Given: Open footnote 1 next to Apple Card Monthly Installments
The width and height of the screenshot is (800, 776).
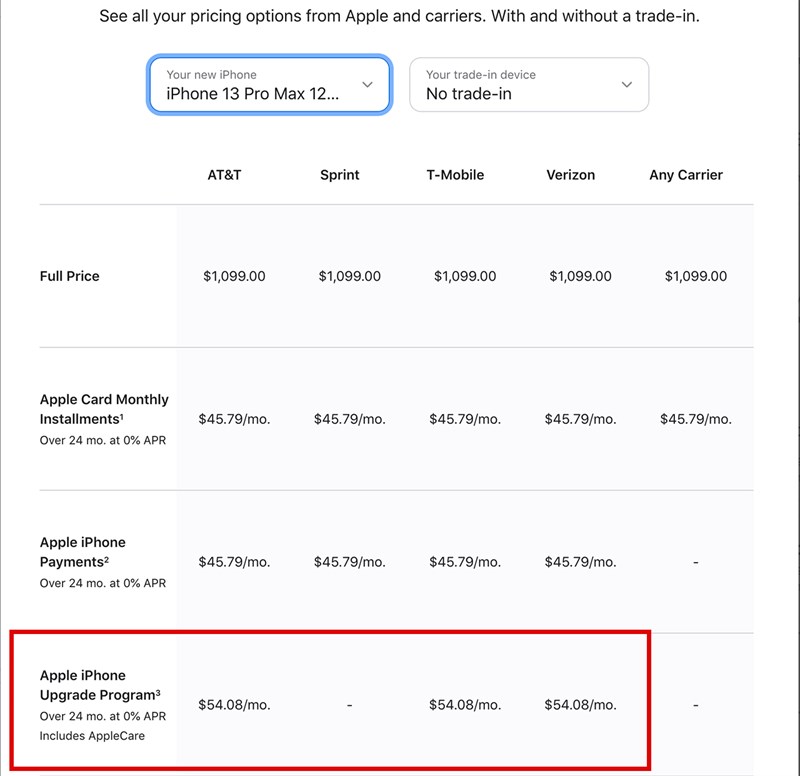Looking at the screenshot, I should coord(121,416).
